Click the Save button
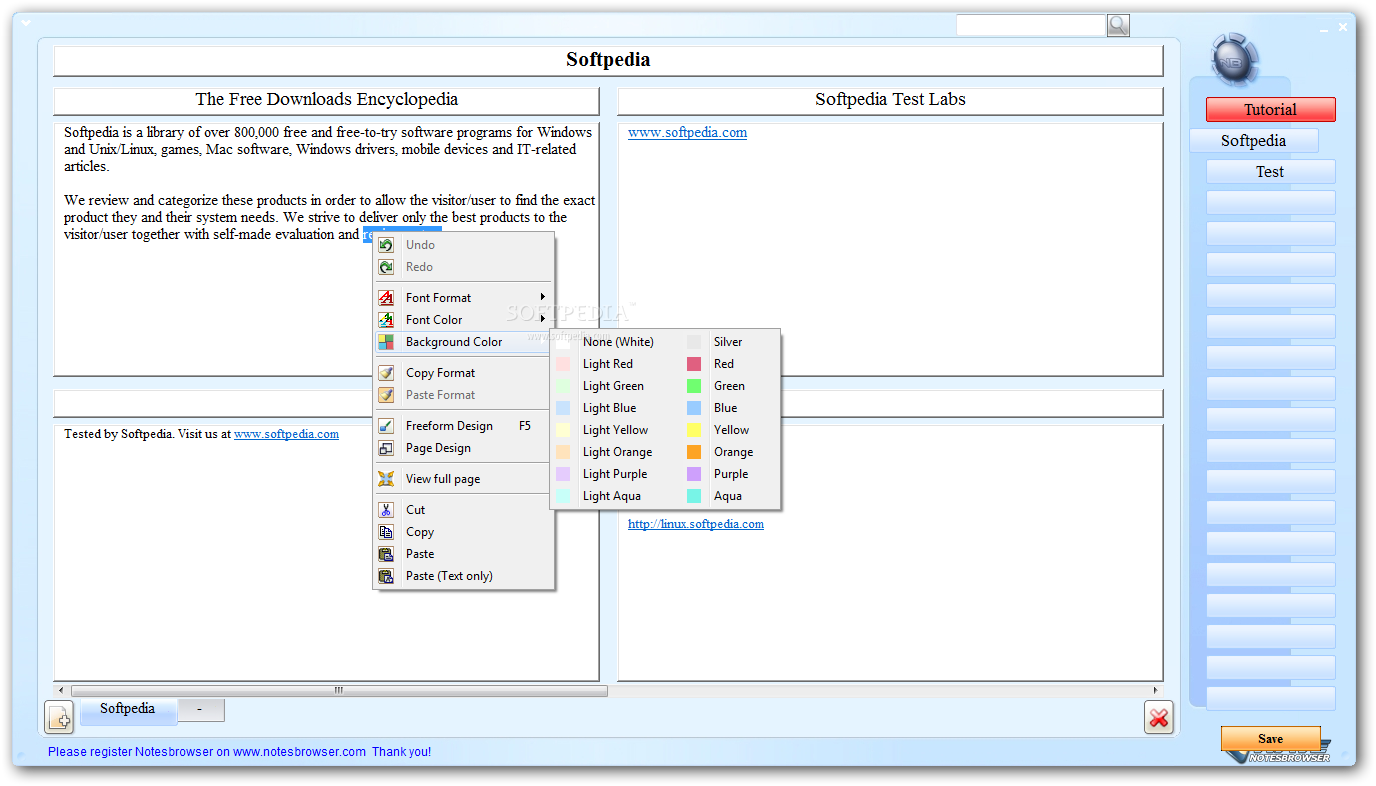The height and width of the screenshot is (786, 1376). click(1270, 739)
